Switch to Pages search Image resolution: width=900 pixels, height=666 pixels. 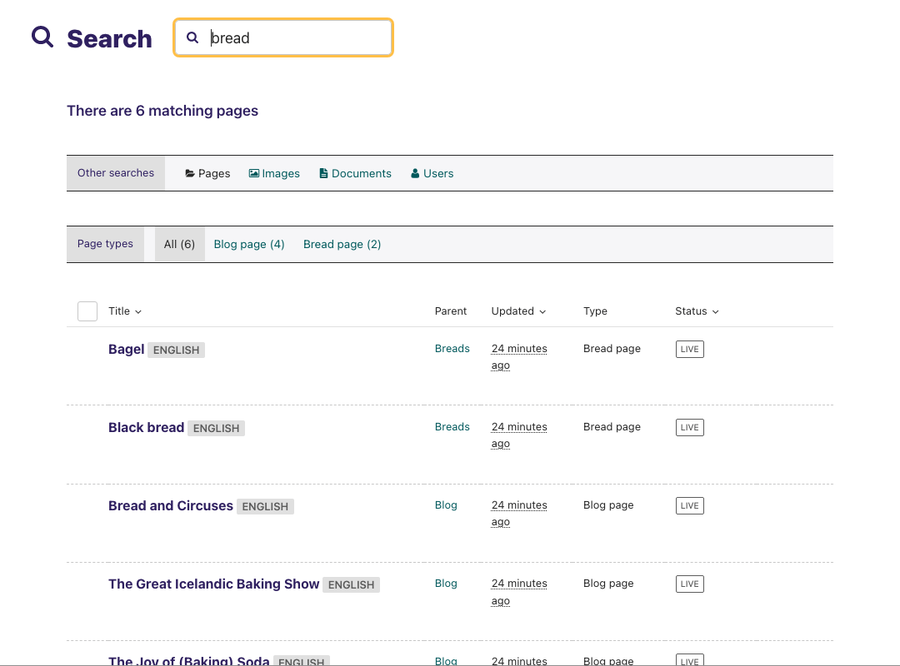point(207,173)
